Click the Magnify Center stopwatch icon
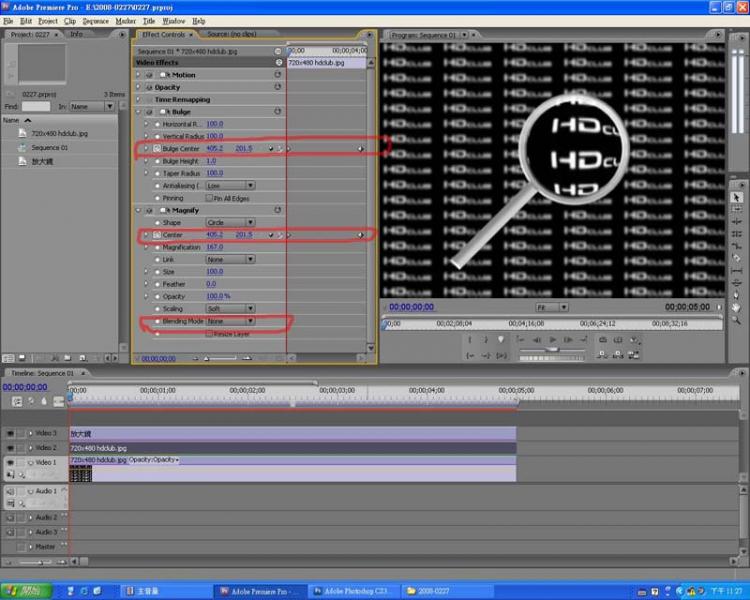 (156, 235)
